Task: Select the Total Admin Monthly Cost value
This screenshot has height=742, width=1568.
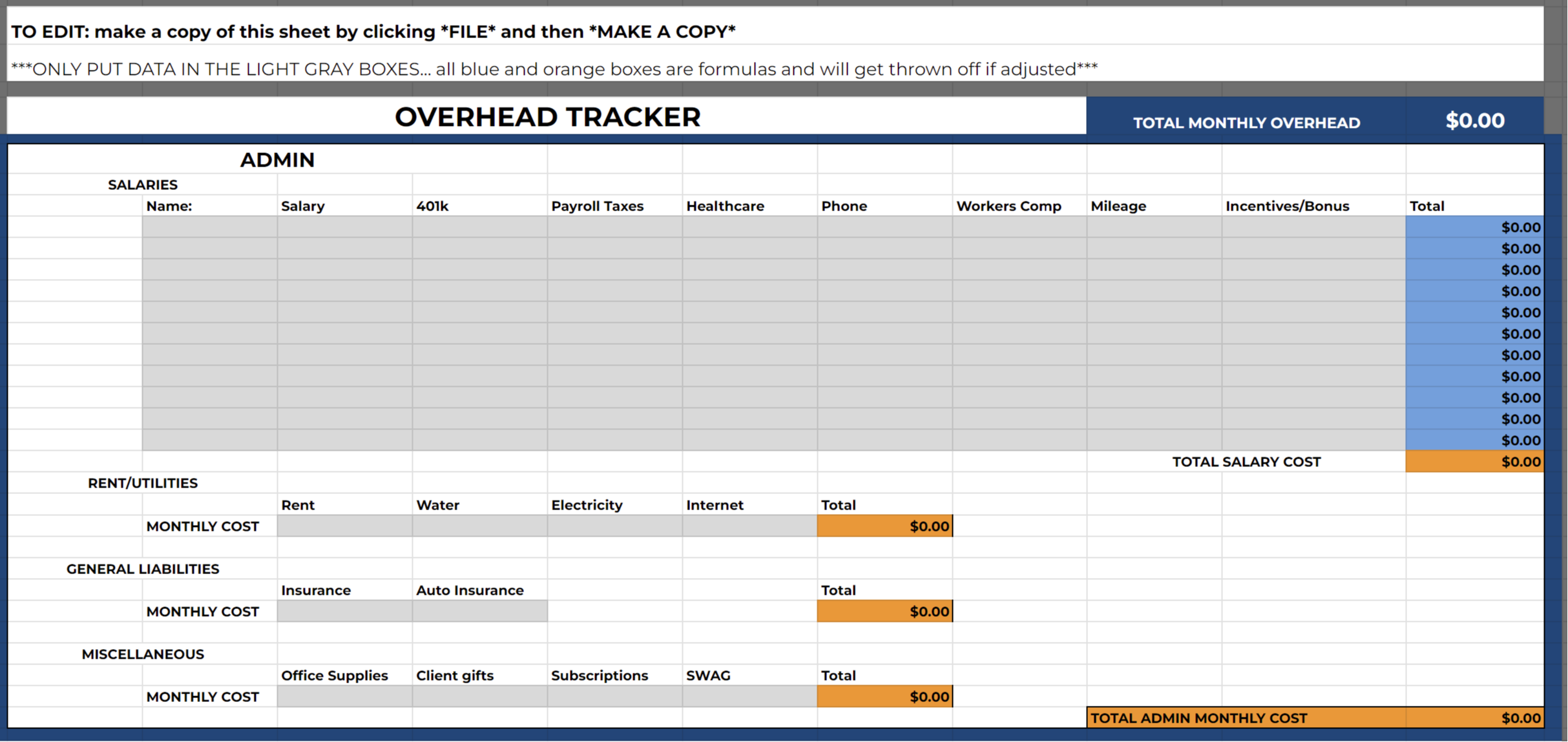Action: click(x=1474, y=717)
